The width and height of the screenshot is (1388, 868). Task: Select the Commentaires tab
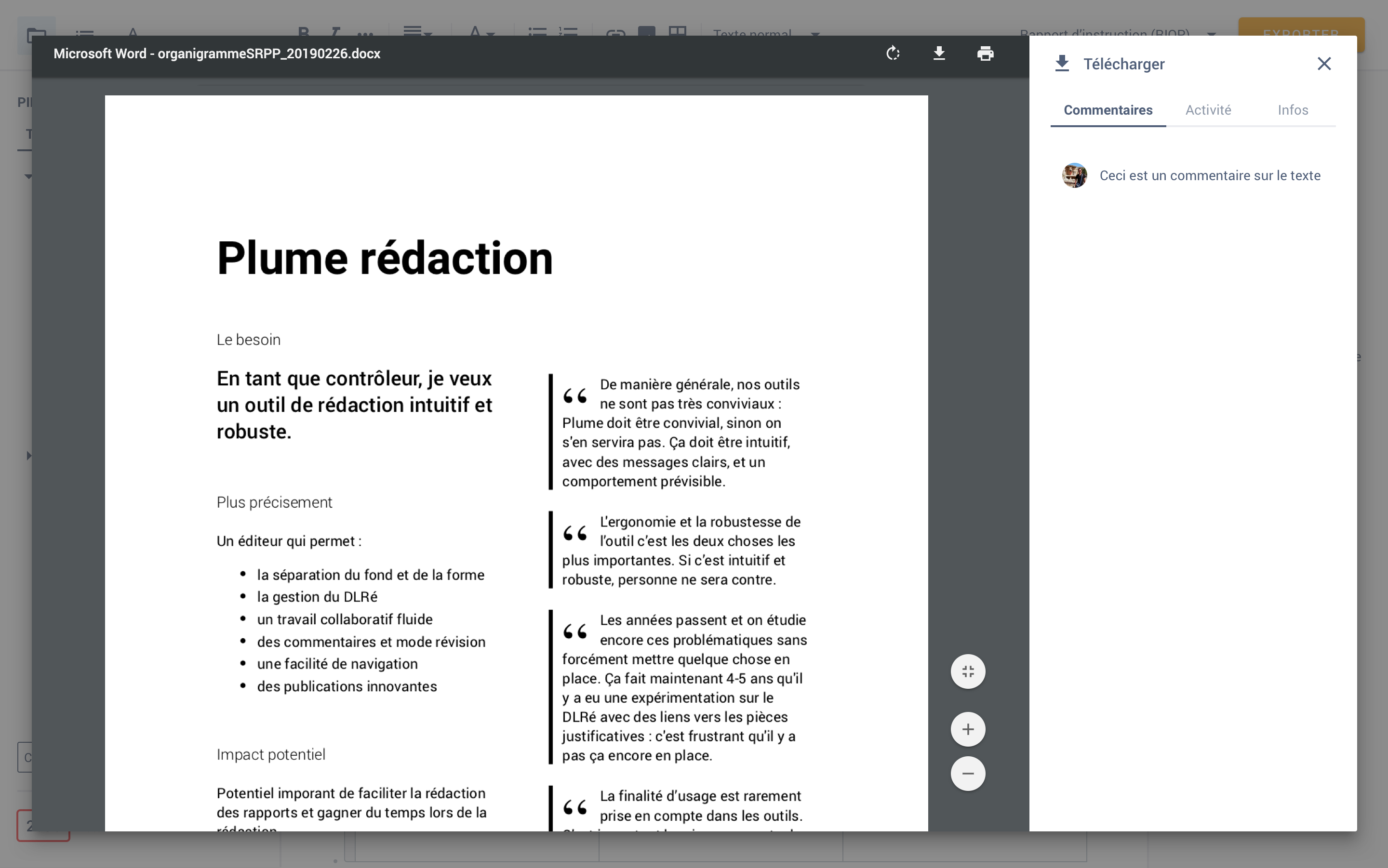pos(1108,110)
